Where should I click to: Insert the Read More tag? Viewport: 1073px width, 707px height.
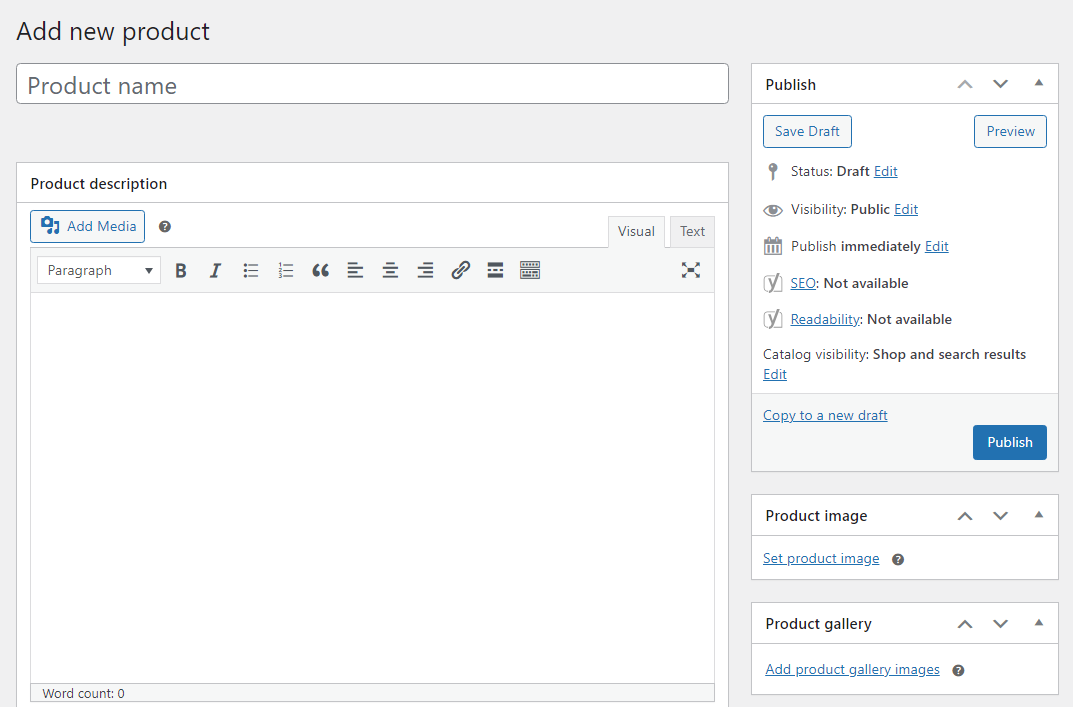pyautogui.click(x=495, y=270)
